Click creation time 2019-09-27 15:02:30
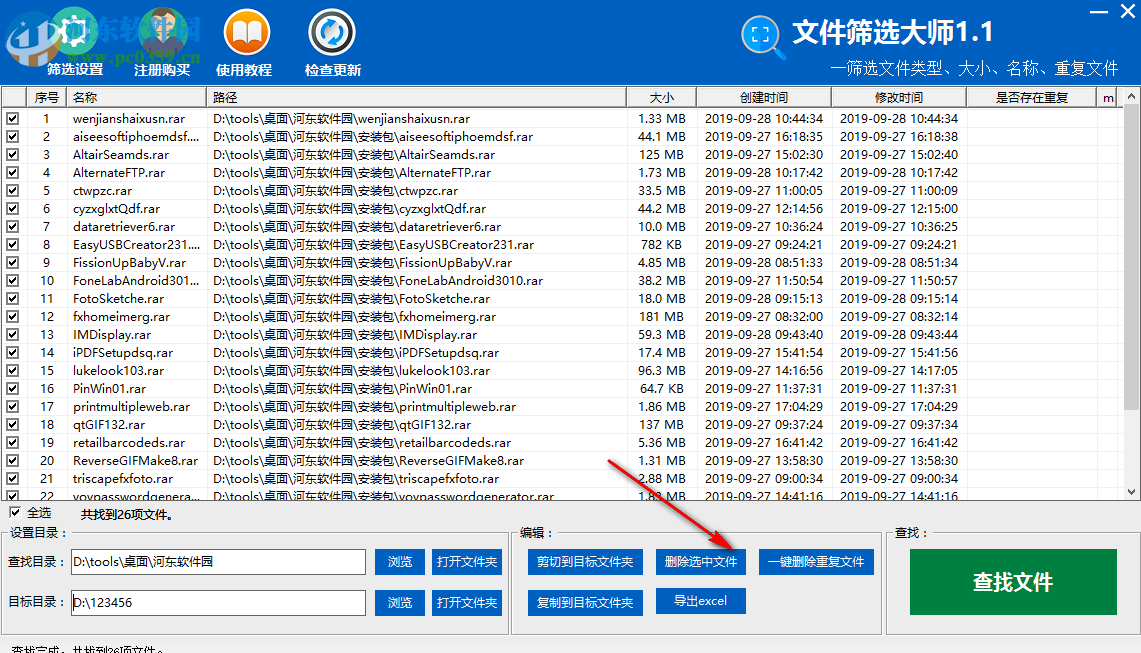 [763, 154]
